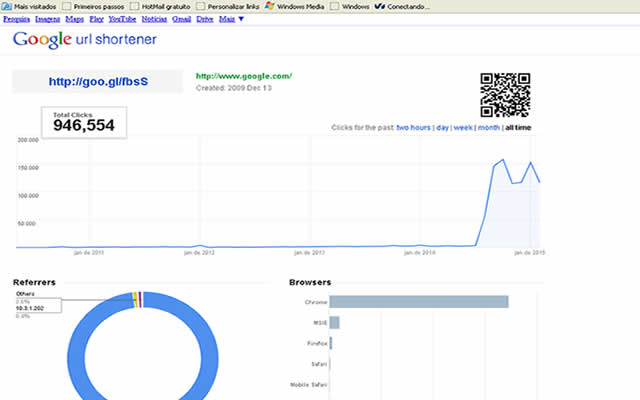Screen dimensions: 640x400
Task: Click the QR code image
Action: coord(504,95)
